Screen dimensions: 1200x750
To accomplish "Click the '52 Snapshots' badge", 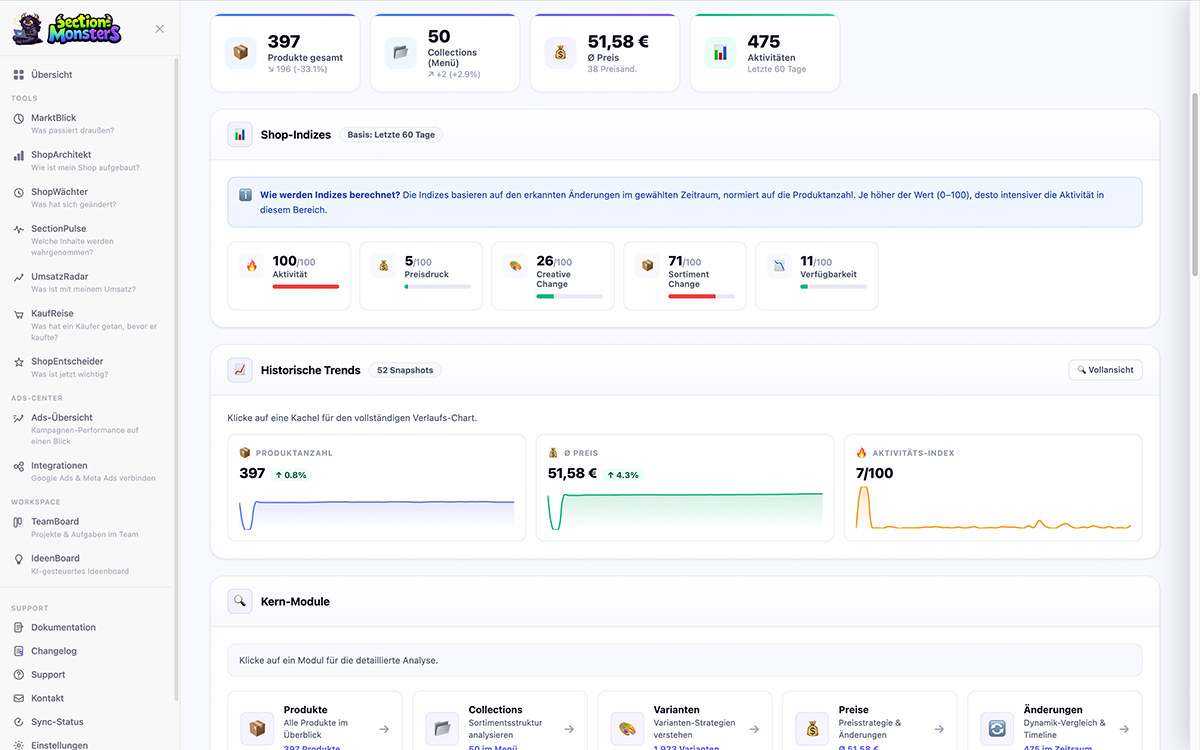I will pyautogui.click(x=405, y=370).
